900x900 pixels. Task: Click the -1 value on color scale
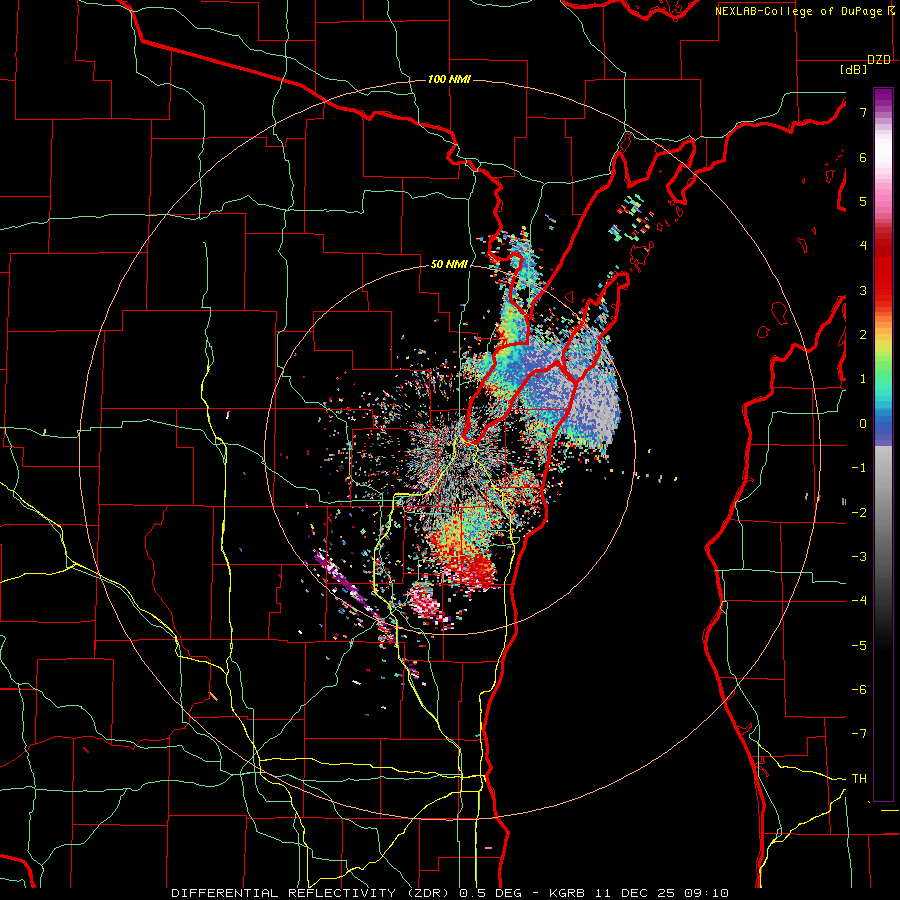859,468
